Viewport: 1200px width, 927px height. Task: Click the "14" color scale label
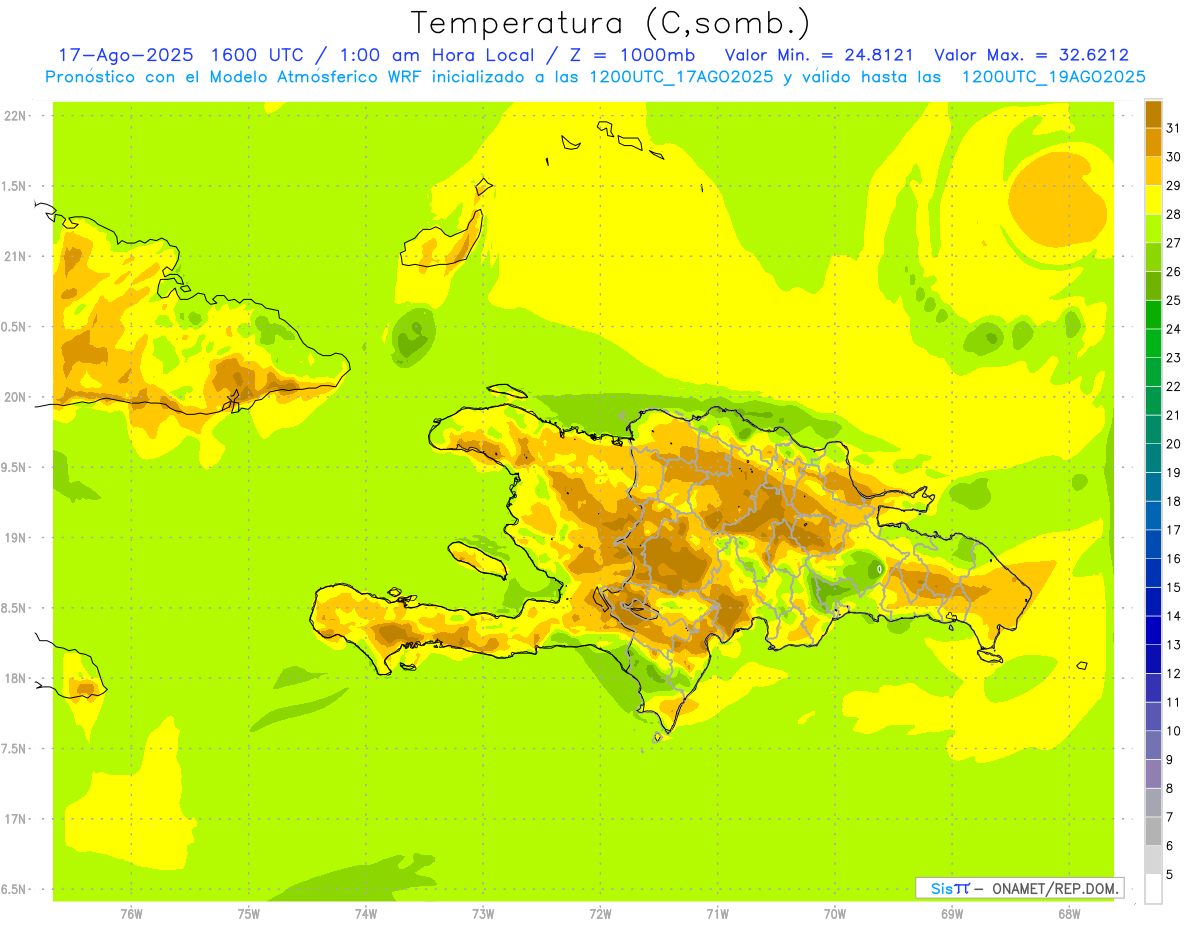pyautogui.click(x=1174, y=616)
